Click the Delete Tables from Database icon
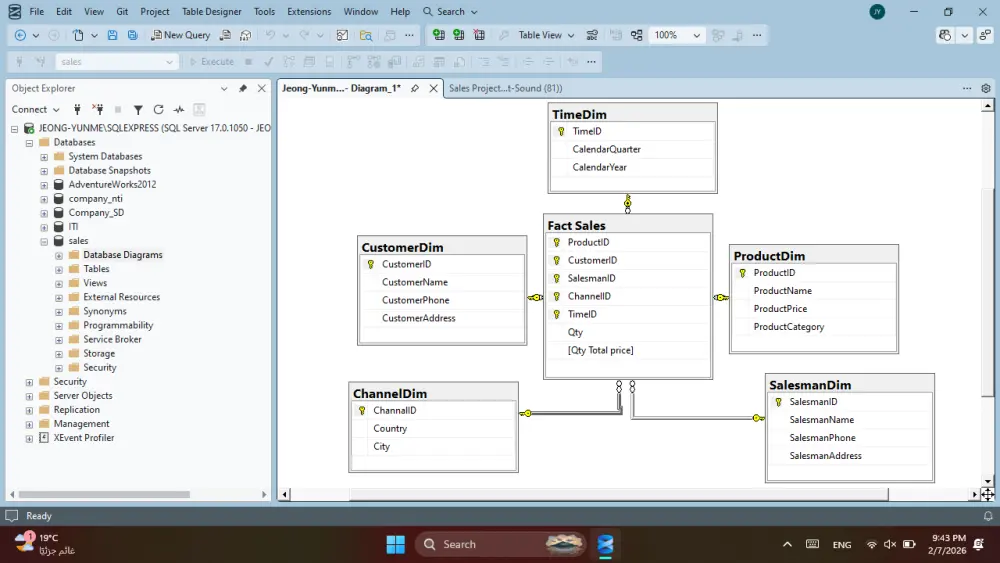The height and width of the screenshot is (563, 1000). tap(479, 35)
